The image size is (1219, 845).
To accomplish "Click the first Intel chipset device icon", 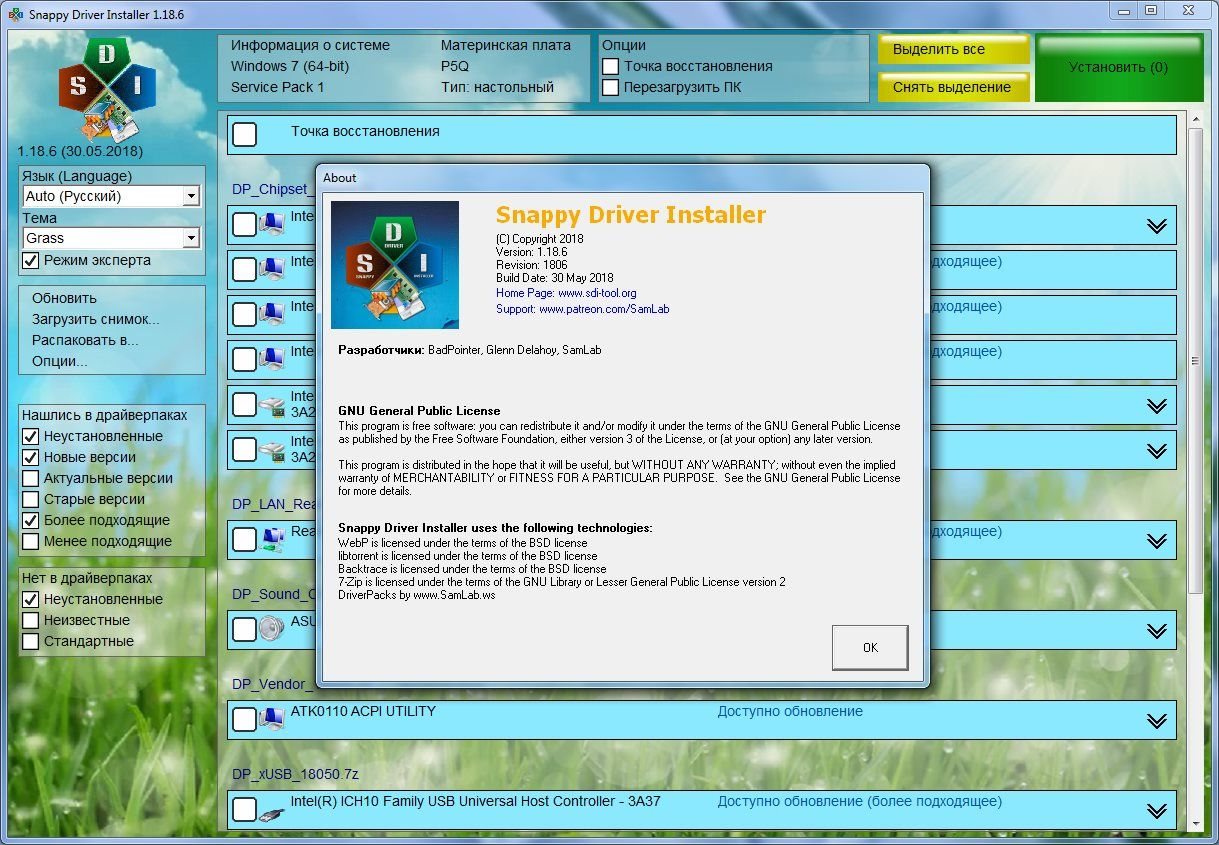I will 271,224.
